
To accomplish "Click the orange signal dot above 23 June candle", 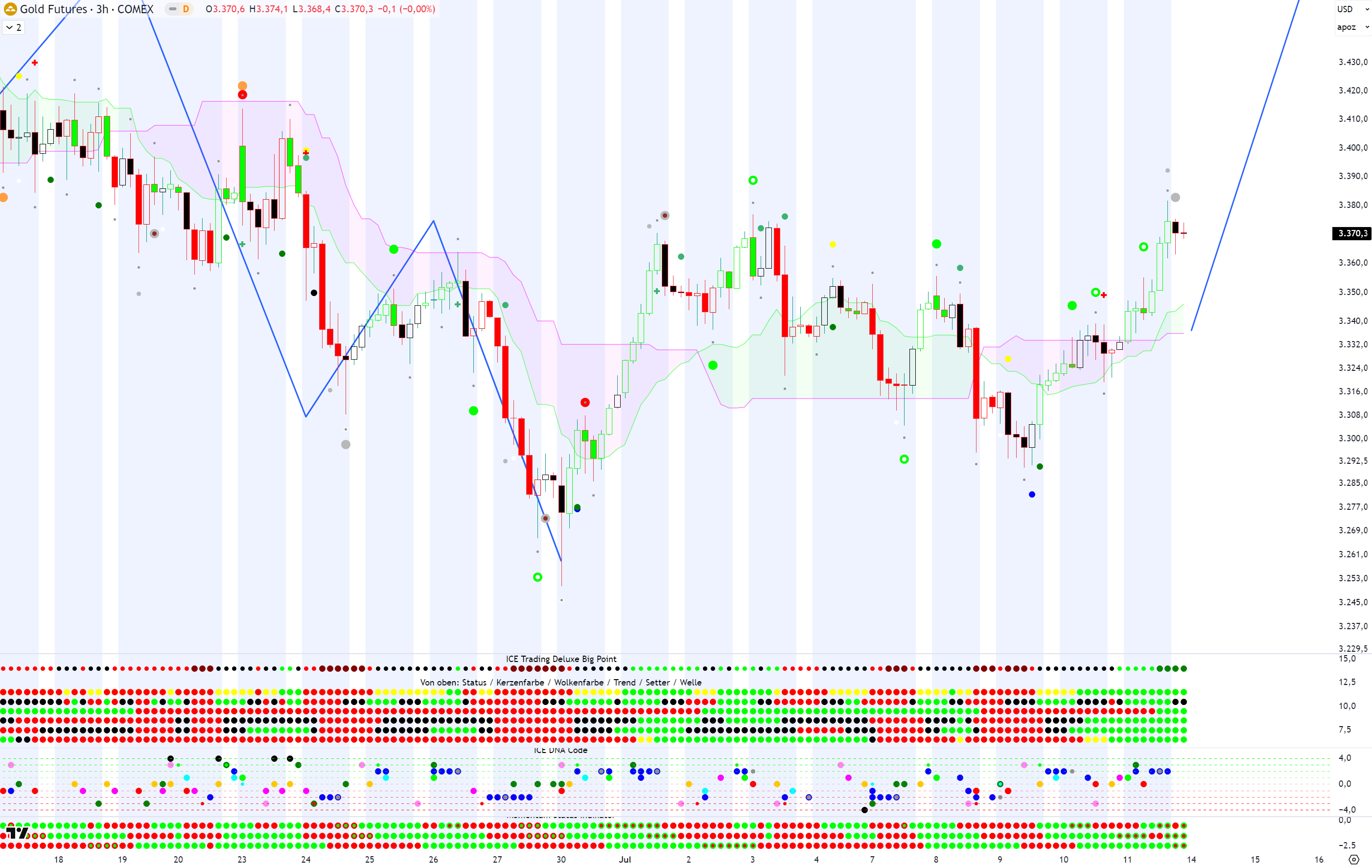I will [x=242, y=86].
